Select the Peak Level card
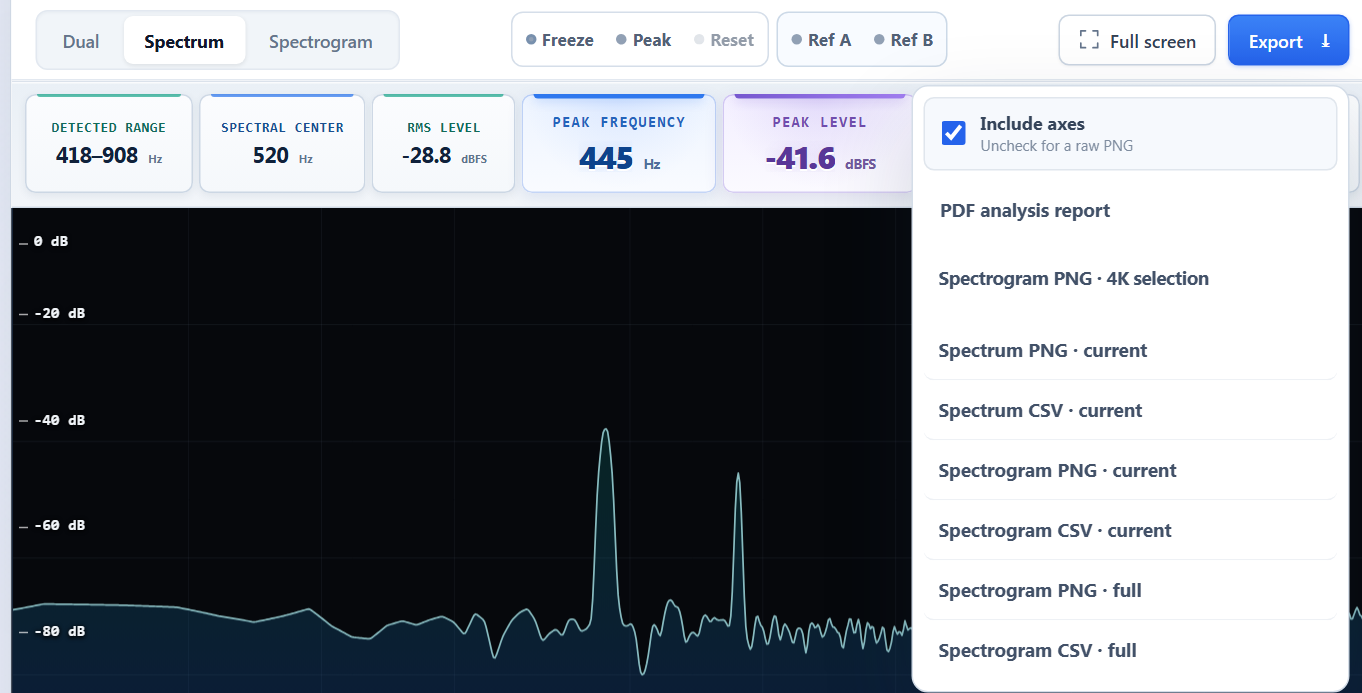The image size is (1362, 693). click(818, 143)
